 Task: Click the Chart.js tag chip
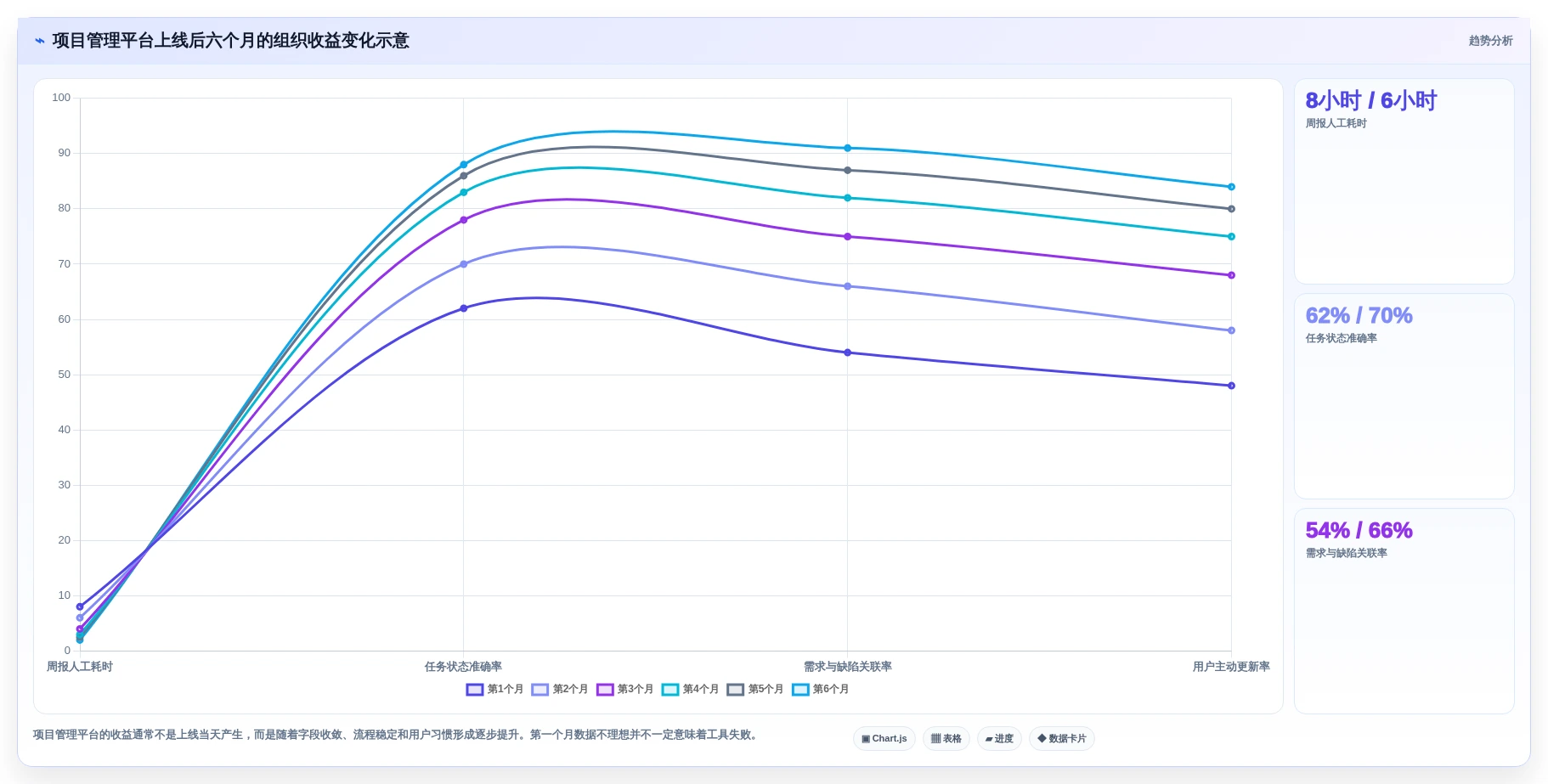[x=884, y=738]
